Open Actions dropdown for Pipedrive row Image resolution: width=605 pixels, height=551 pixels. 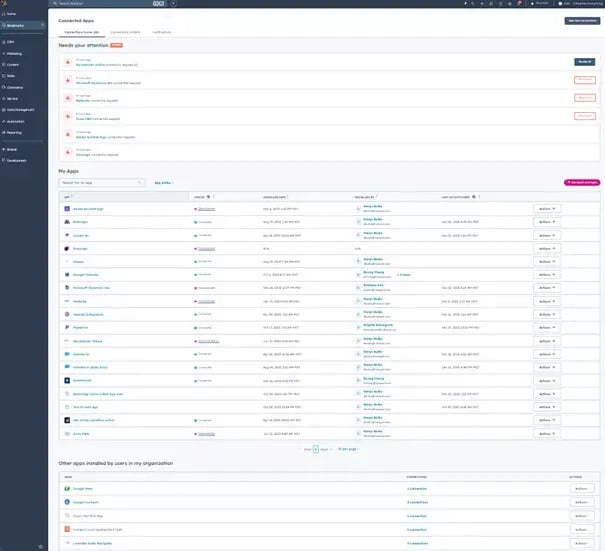click(x=547, y=328)
